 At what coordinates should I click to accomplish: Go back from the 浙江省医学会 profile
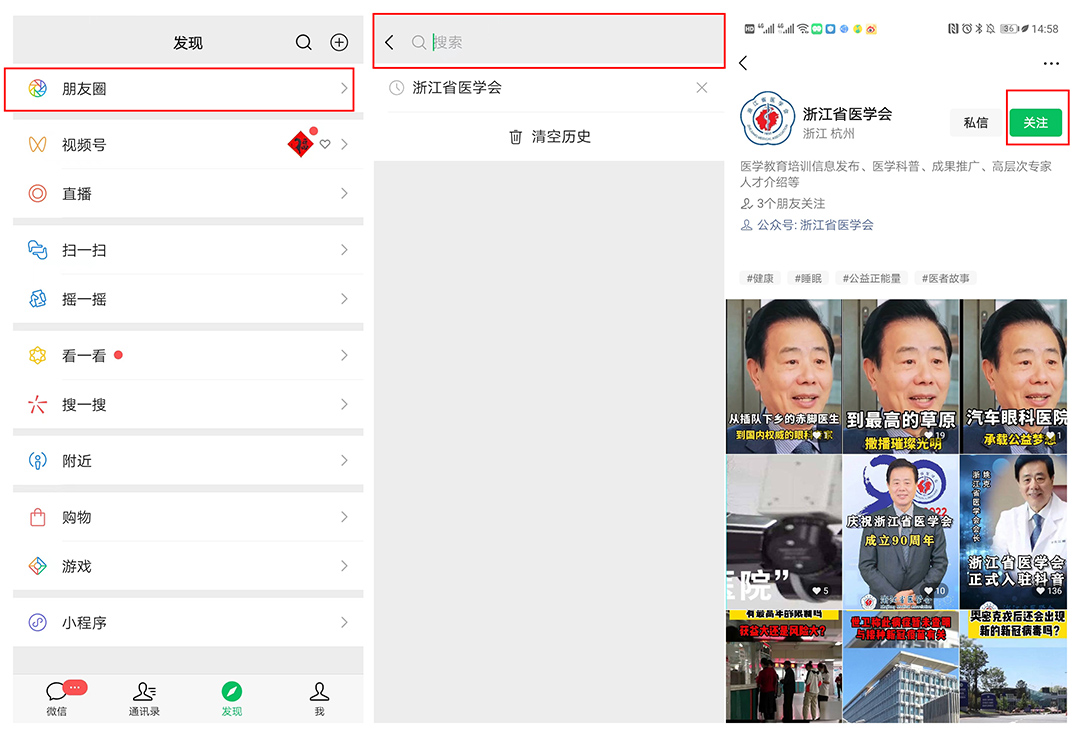(x=743, y=63)
